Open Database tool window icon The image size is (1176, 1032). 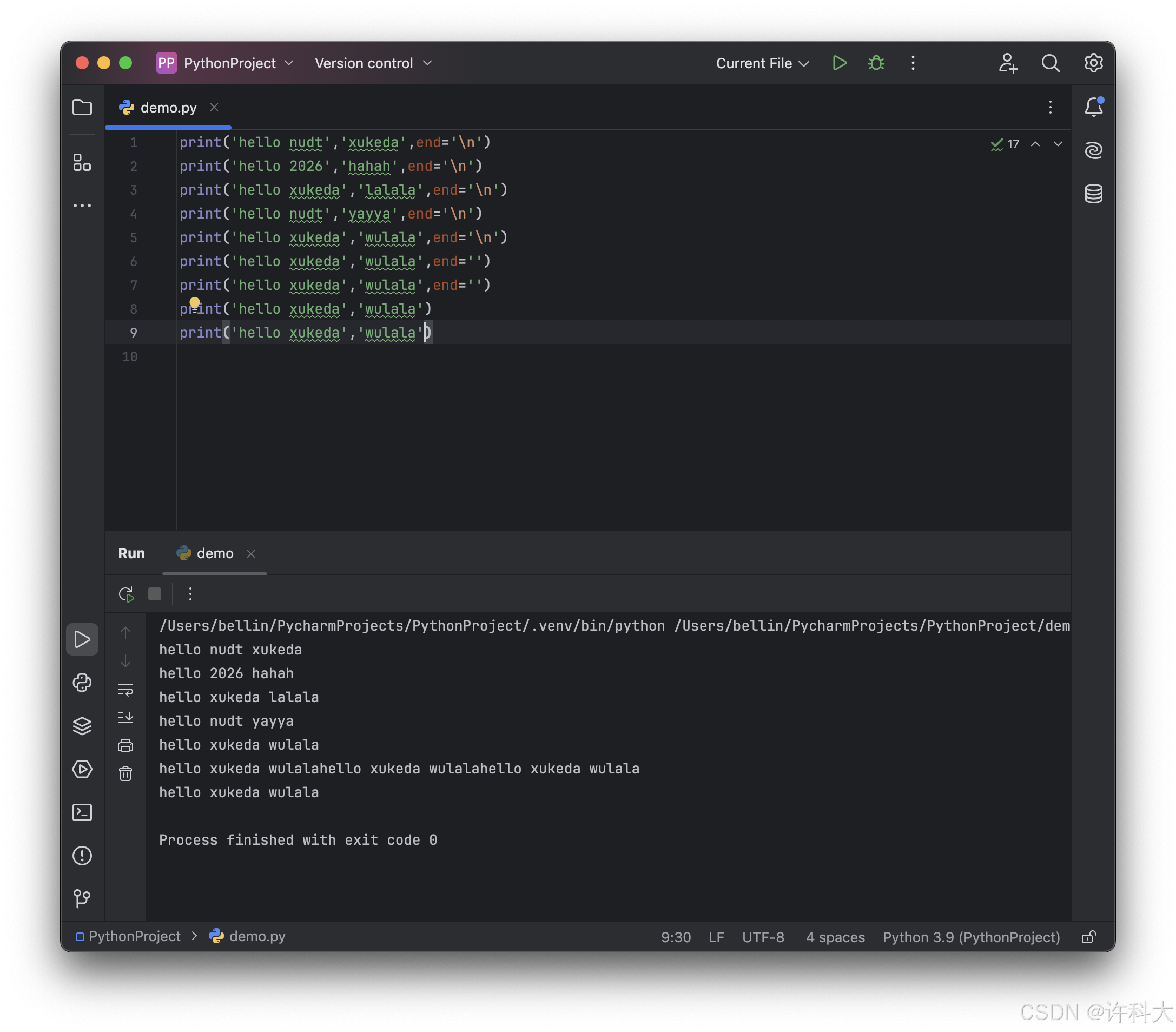pos(1093,194)
